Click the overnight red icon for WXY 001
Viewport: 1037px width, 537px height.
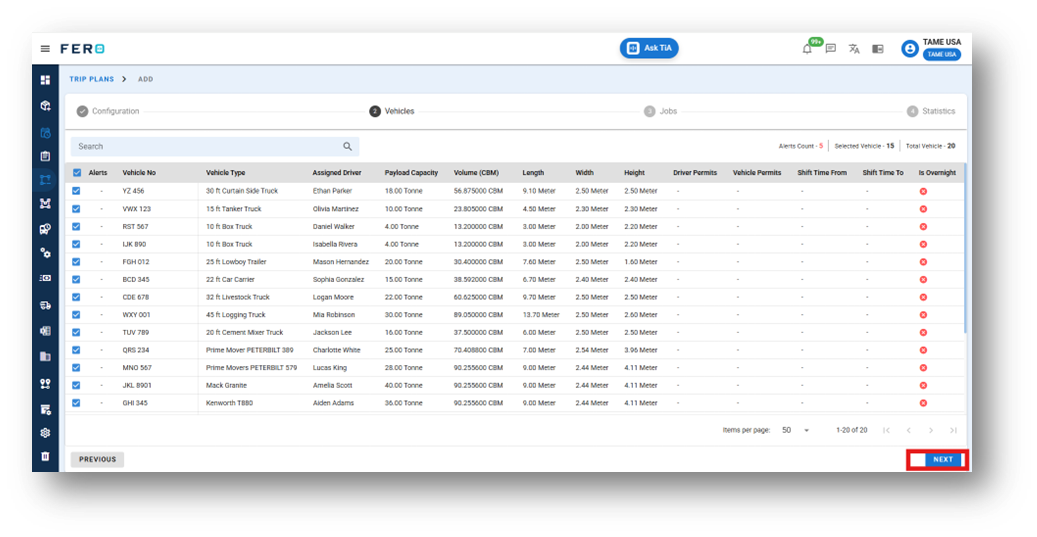point(923,315)
